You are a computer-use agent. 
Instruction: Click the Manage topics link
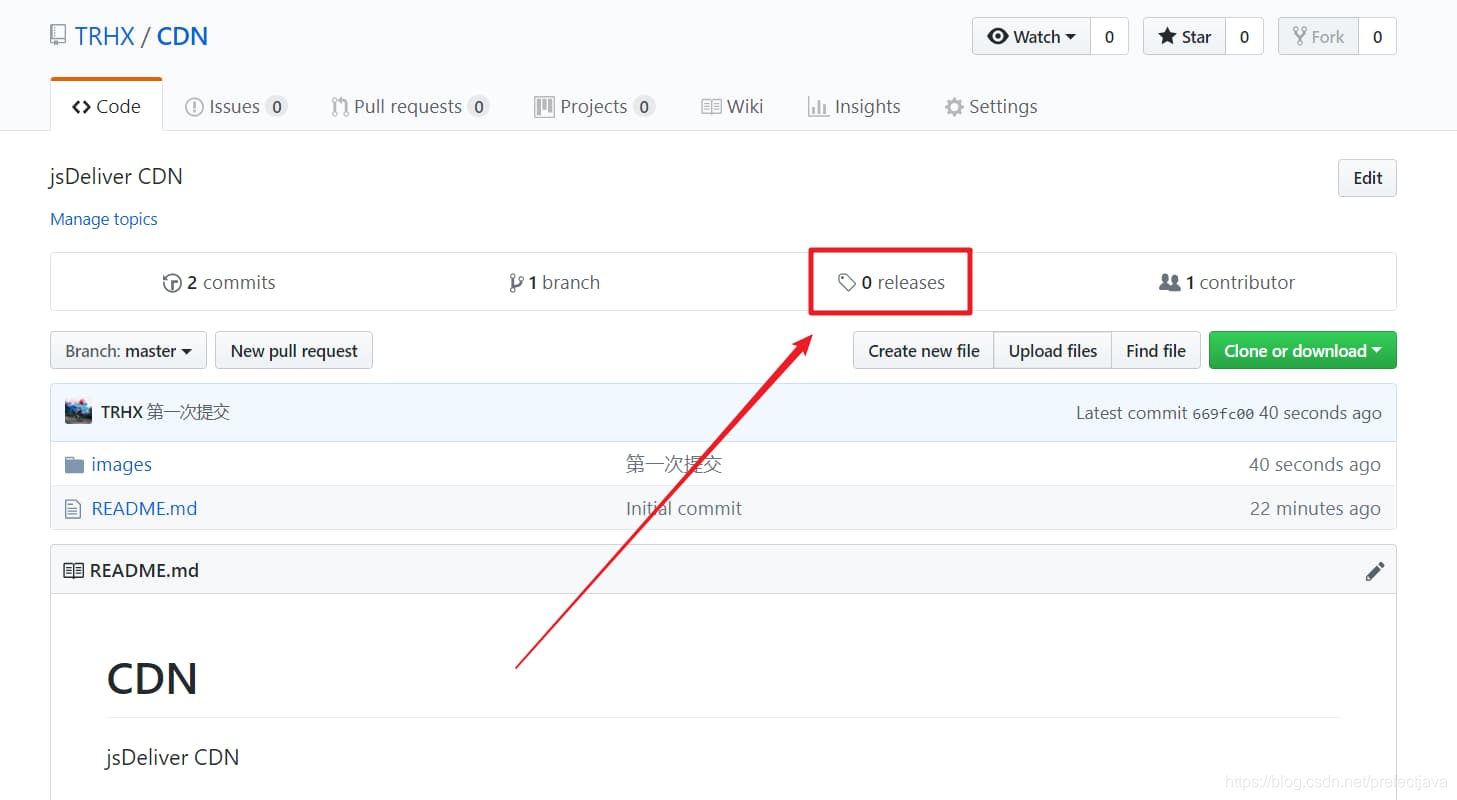tap(104, 219)
